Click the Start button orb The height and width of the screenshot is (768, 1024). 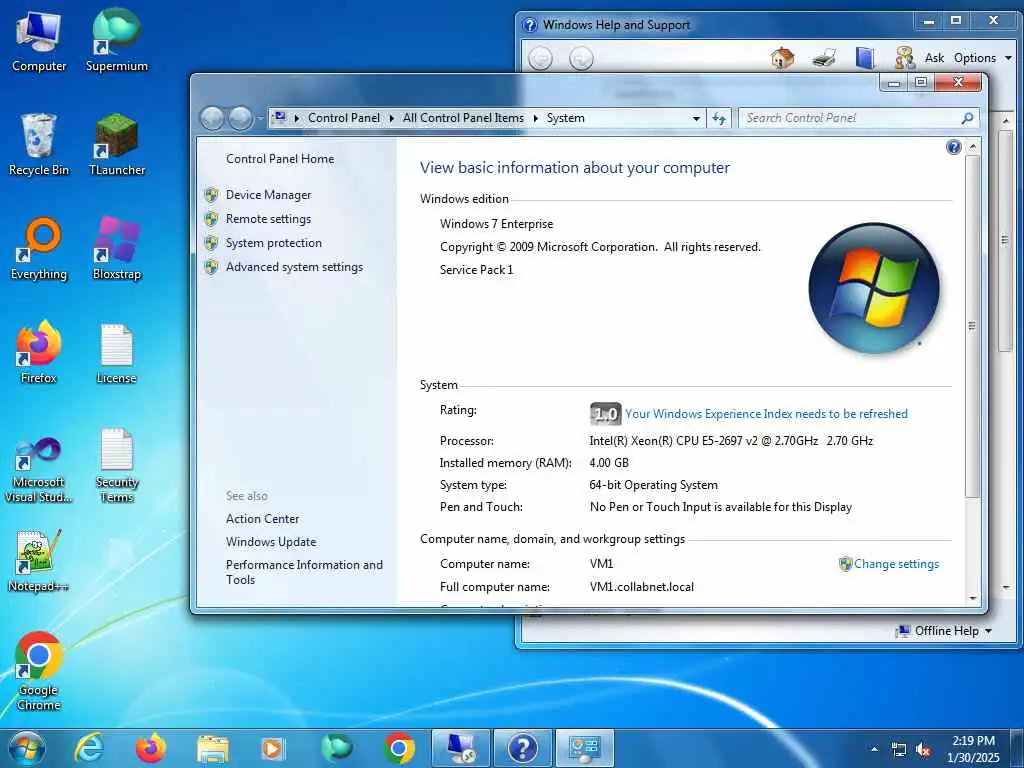coord(27,748)
